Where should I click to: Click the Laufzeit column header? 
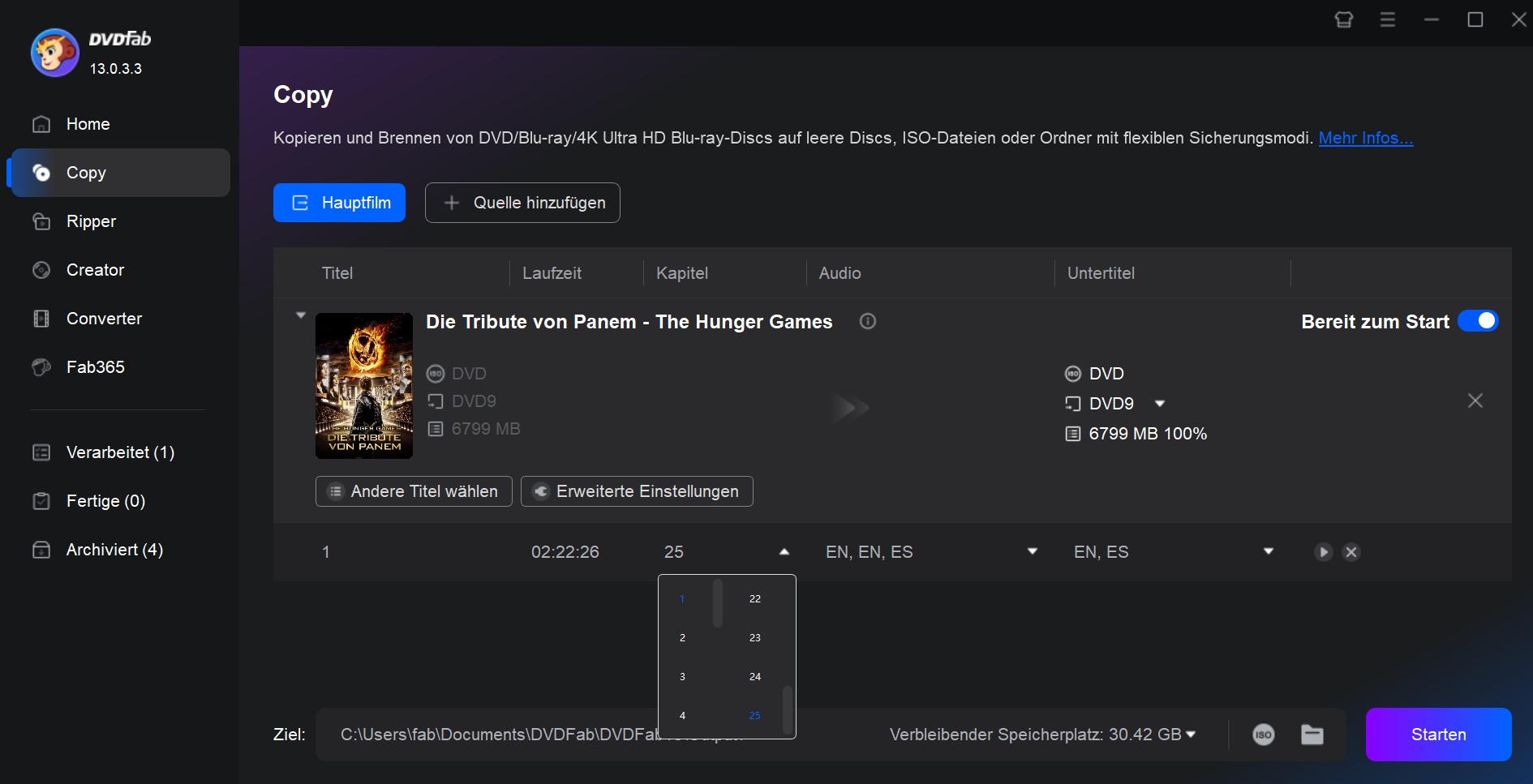[x=552, y=273]
